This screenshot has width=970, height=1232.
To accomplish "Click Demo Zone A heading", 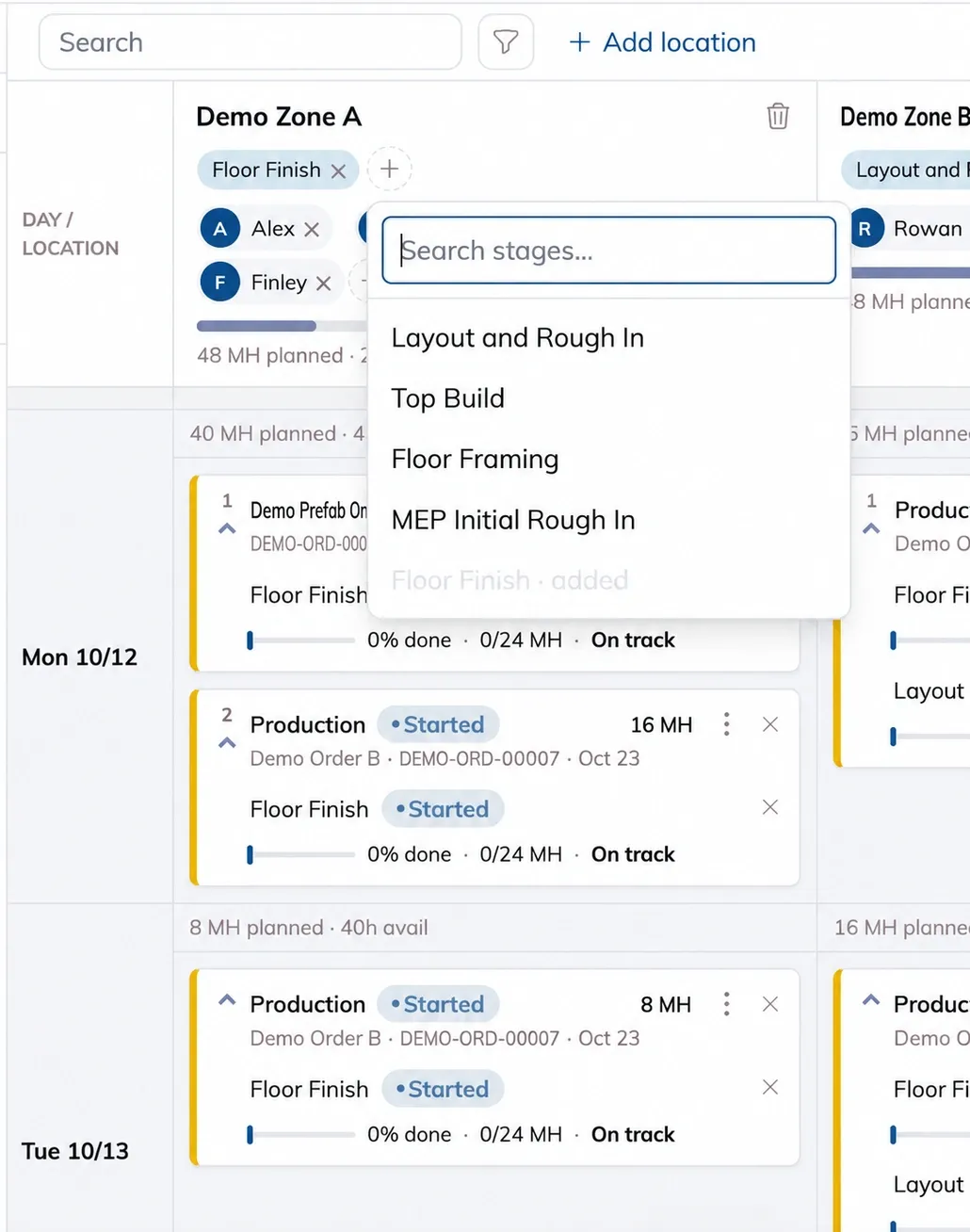I will tap(279, 117).
